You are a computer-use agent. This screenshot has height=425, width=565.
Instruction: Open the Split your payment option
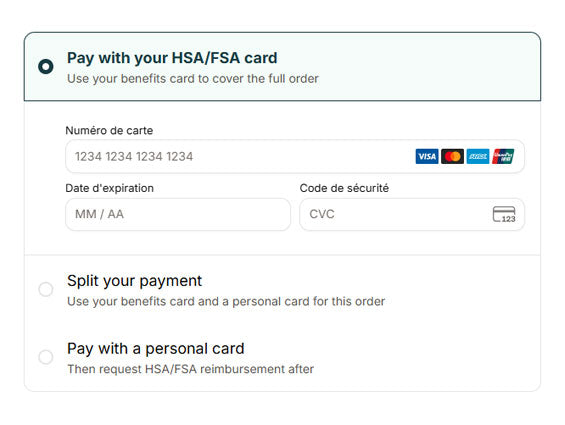pyautogui.click(x=282, y=289)
